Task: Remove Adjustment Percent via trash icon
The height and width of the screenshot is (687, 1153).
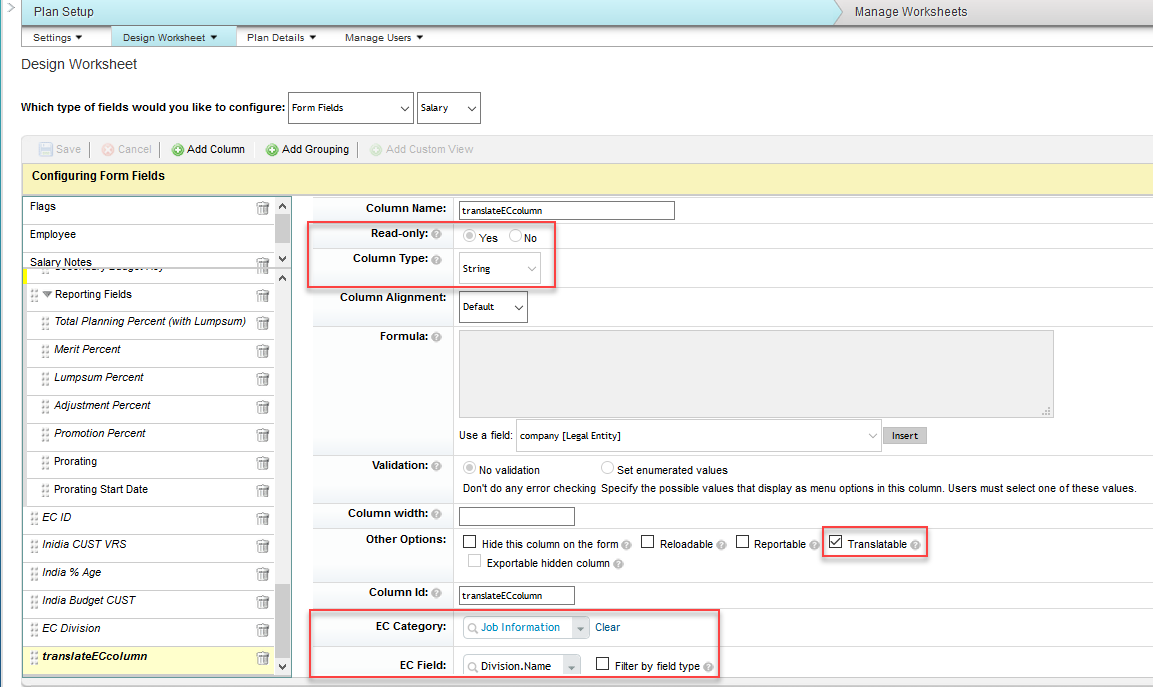Action: [x=263, y=407]
